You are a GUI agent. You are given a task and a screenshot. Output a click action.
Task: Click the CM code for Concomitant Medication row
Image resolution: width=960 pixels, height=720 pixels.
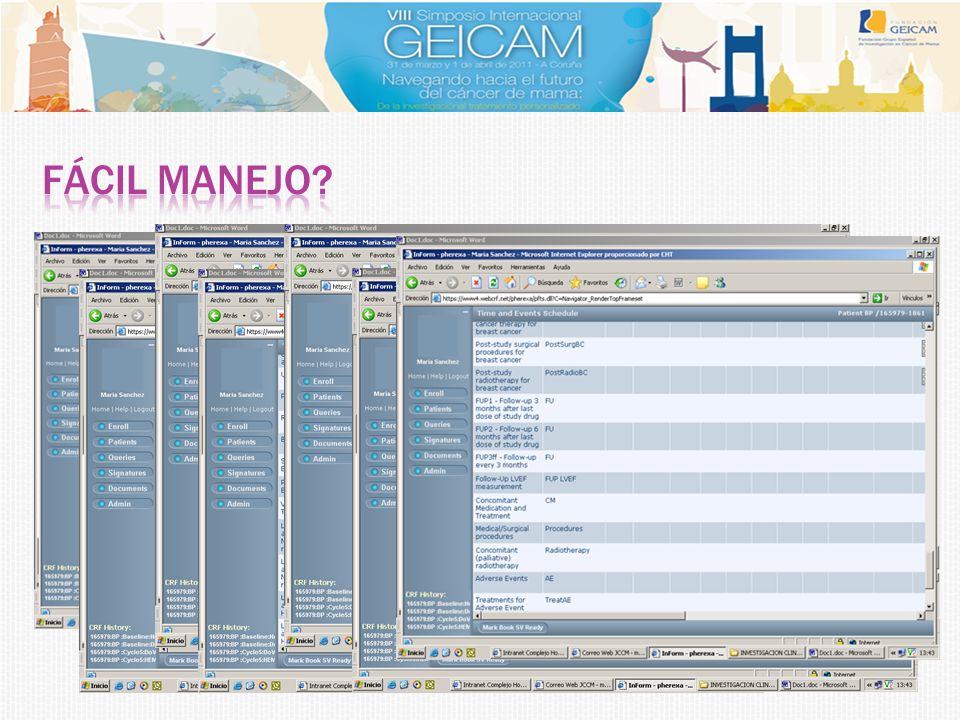coord(550,501)
